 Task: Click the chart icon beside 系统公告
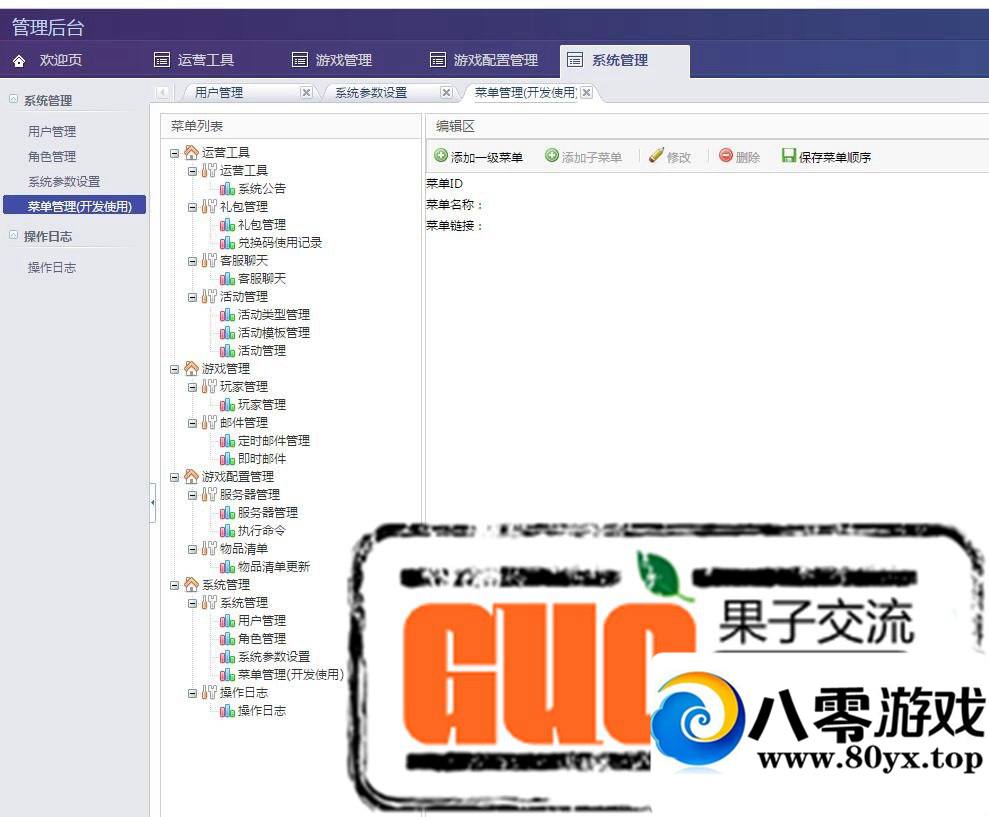click(x=227, y=188)
